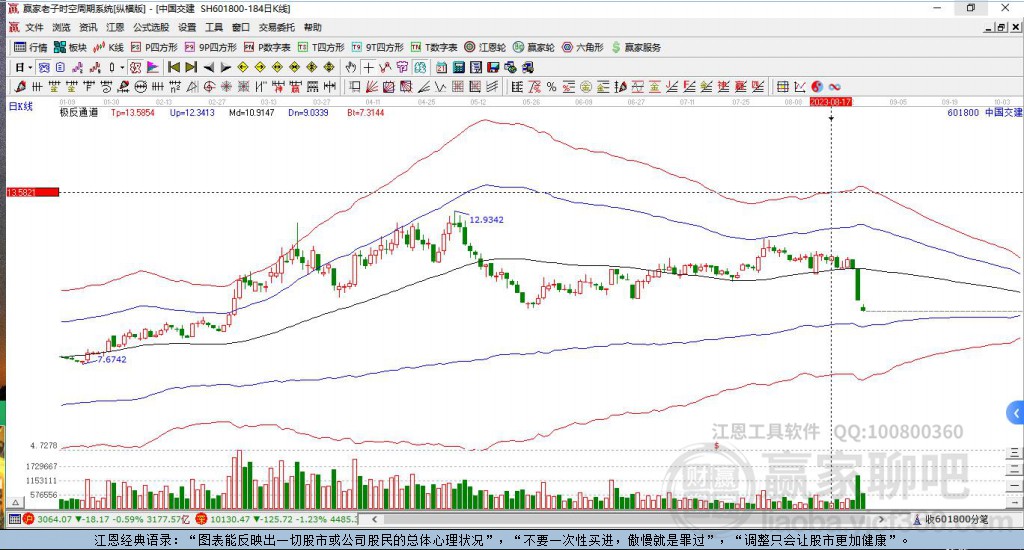Open the 赢家轮 tool
The width and height of the screenshot is (1024, 550).
pyautogui.click(x=534, y=47)
